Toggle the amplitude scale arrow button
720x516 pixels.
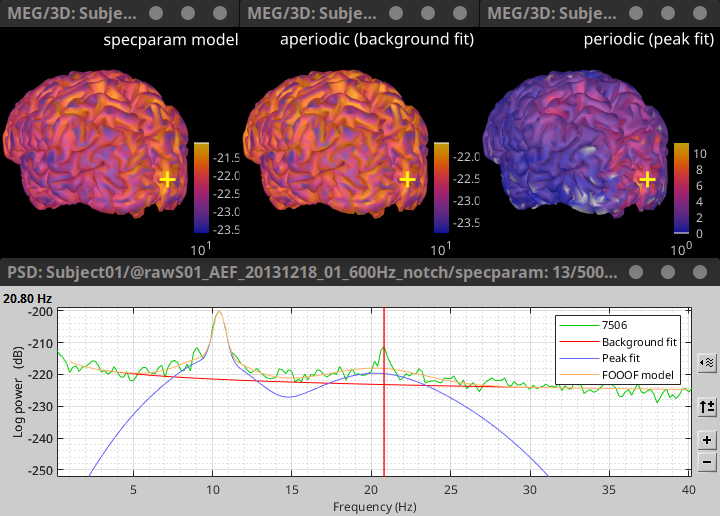tap(707, 406)
